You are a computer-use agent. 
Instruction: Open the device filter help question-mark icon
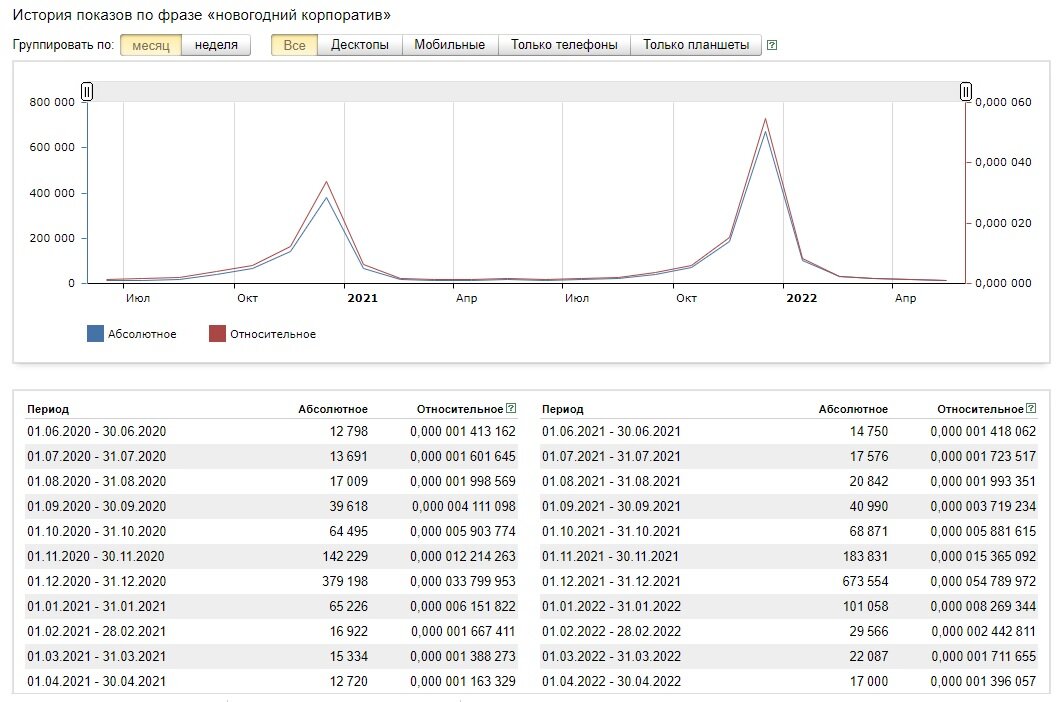771,45
